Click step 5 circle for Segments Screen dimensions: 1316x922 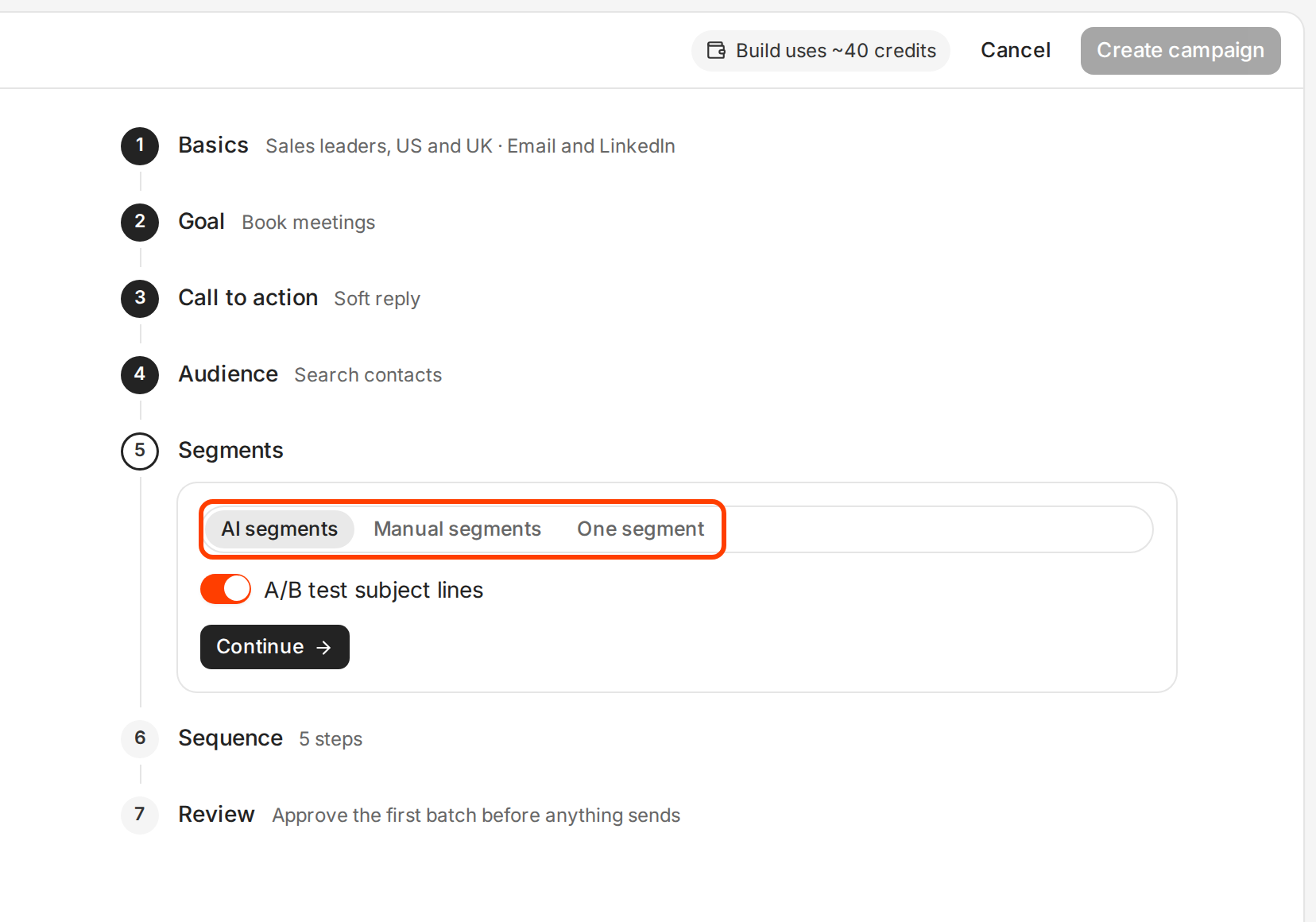[140, 451]
